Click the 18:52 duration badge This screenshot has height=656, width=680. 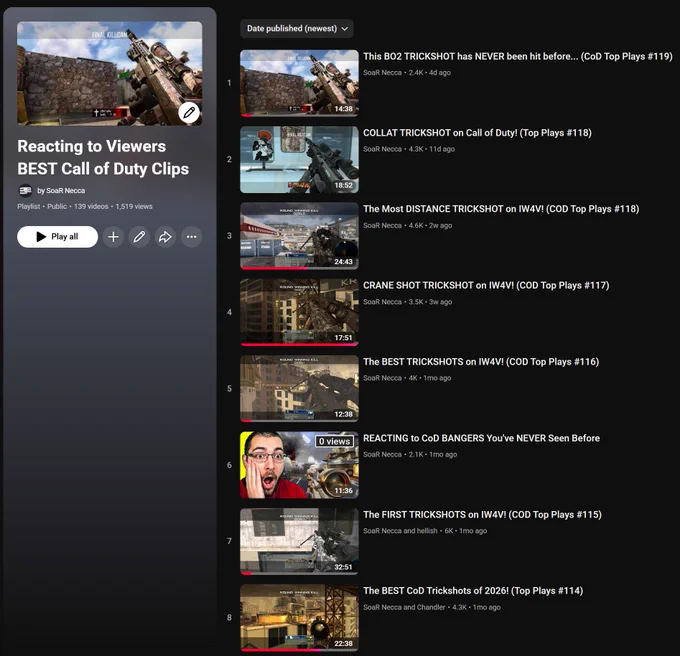[x=343, y=185]
